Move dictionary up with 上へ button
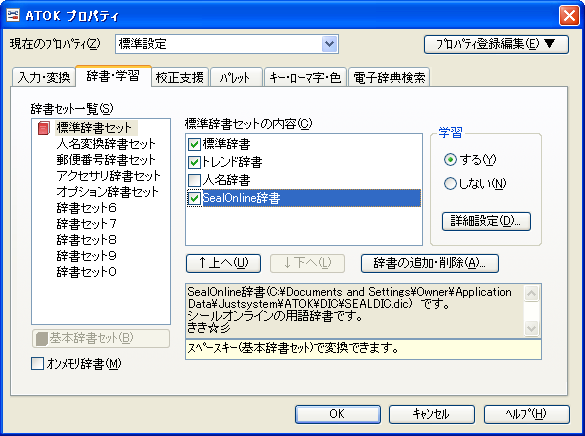The height and width of the screenshot is (436, 585). click(x=223, y=263)
